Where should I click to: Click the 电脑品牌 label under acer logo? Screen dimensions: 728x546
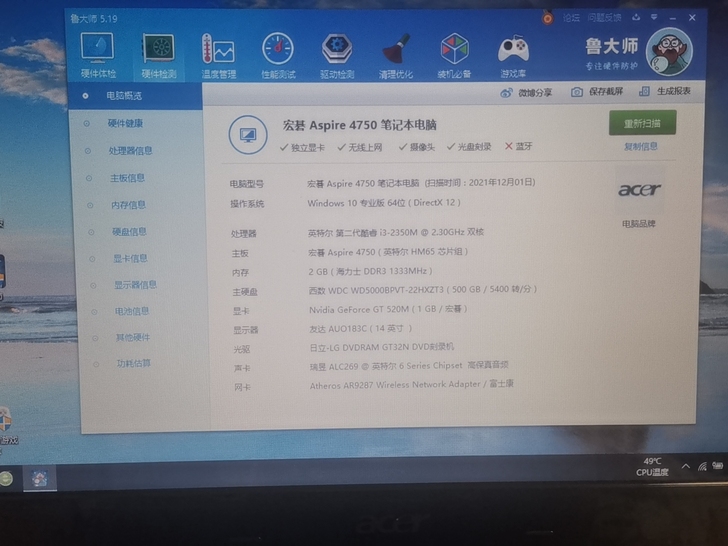[x=638, y=224]
